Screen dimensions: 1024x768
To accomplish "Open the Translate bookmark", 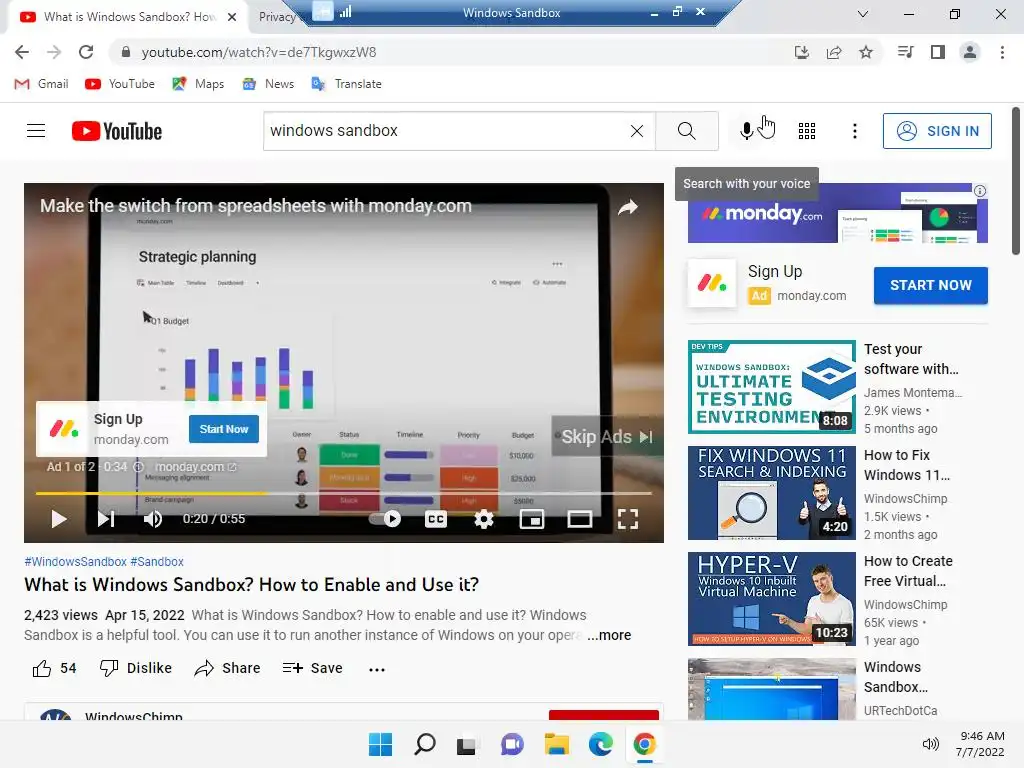I will [x=347, y=84].
